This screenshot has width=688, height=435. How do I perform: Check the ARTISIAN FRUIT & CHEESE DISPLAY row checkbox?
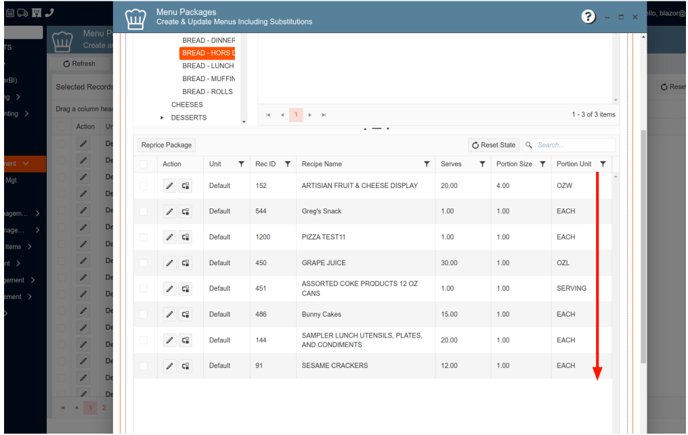(x=144, y=185)
